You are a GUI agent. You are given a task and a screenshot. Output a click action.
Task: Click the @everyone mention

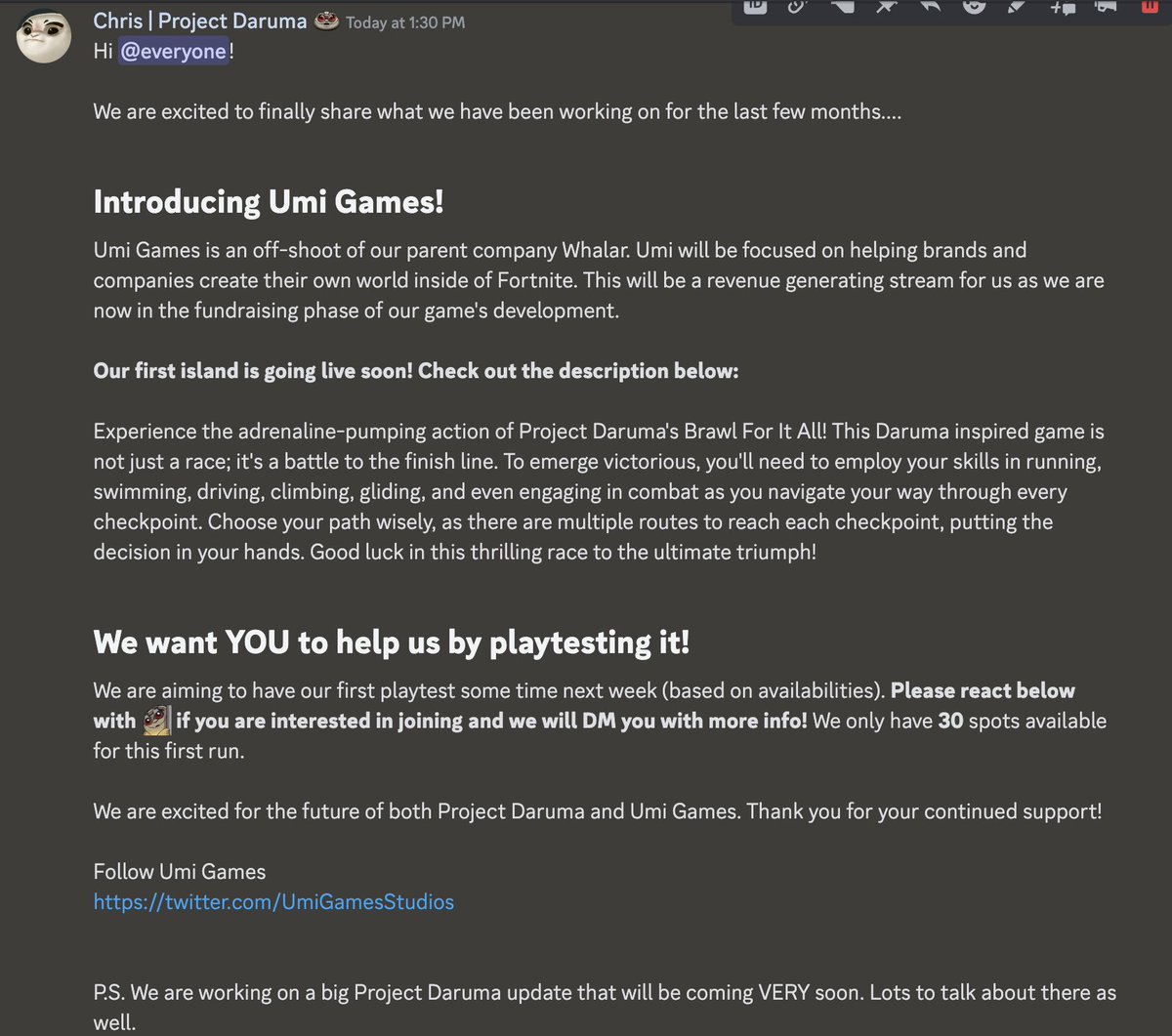click(x=174, y=52)
